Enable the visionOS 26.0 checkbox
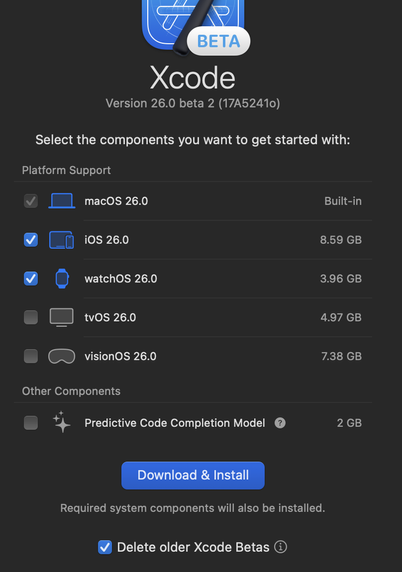Image resolution: width=402 pixels, height=572 pixels. (x=31, y=356)
